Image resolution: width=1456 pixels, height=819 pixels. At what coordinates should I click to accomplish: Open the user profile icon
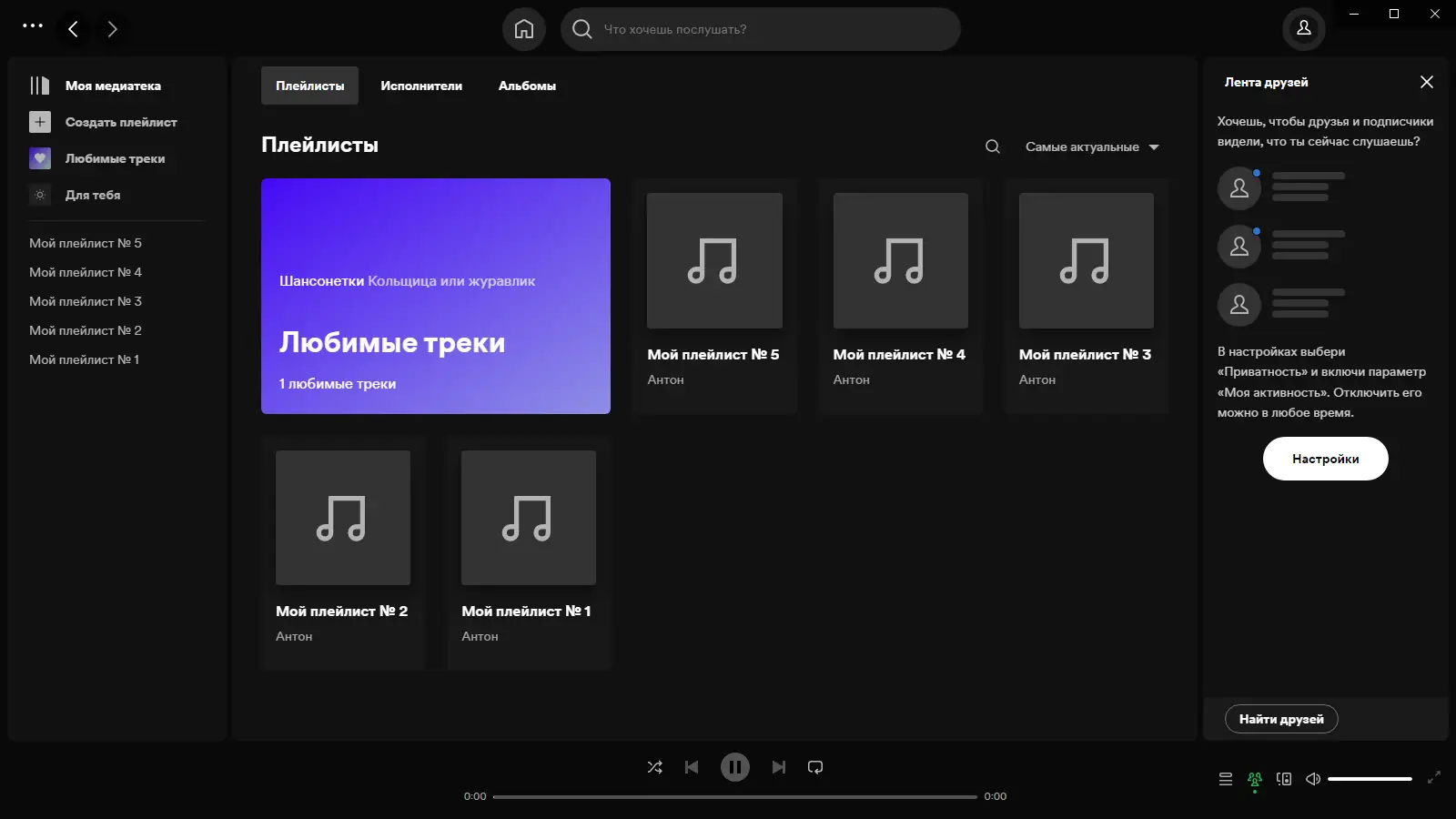coord(1304,28)
